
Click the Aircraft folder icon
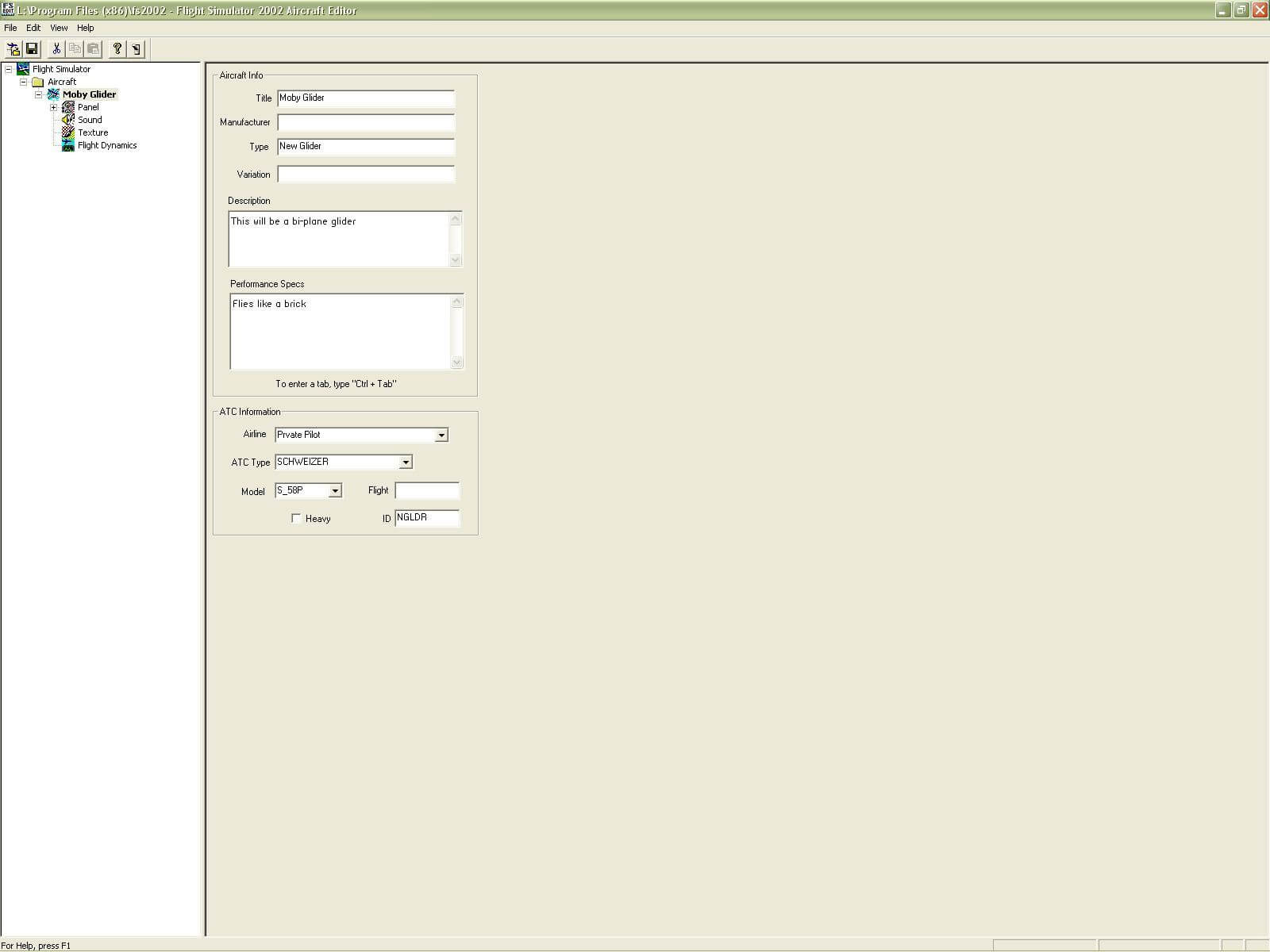37,82
